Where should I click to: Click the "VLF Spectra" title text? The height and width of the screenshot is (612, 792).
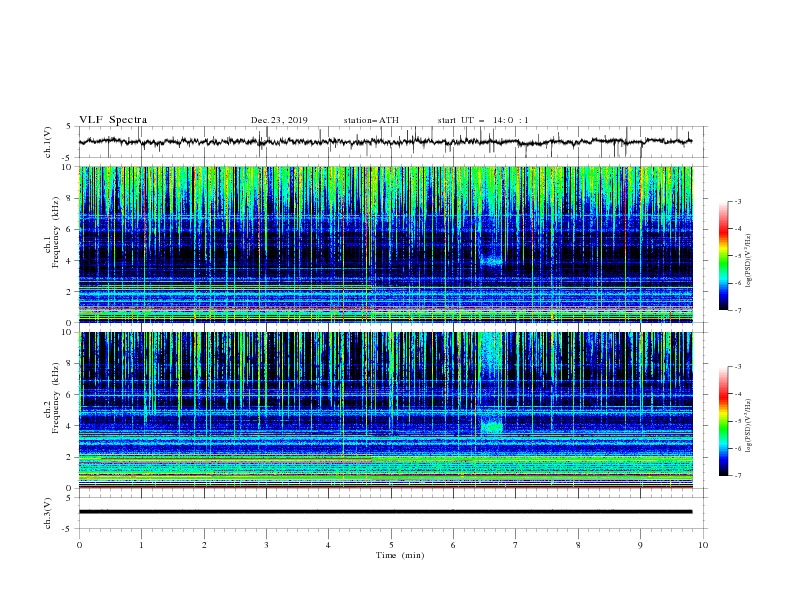click(113, 120)
